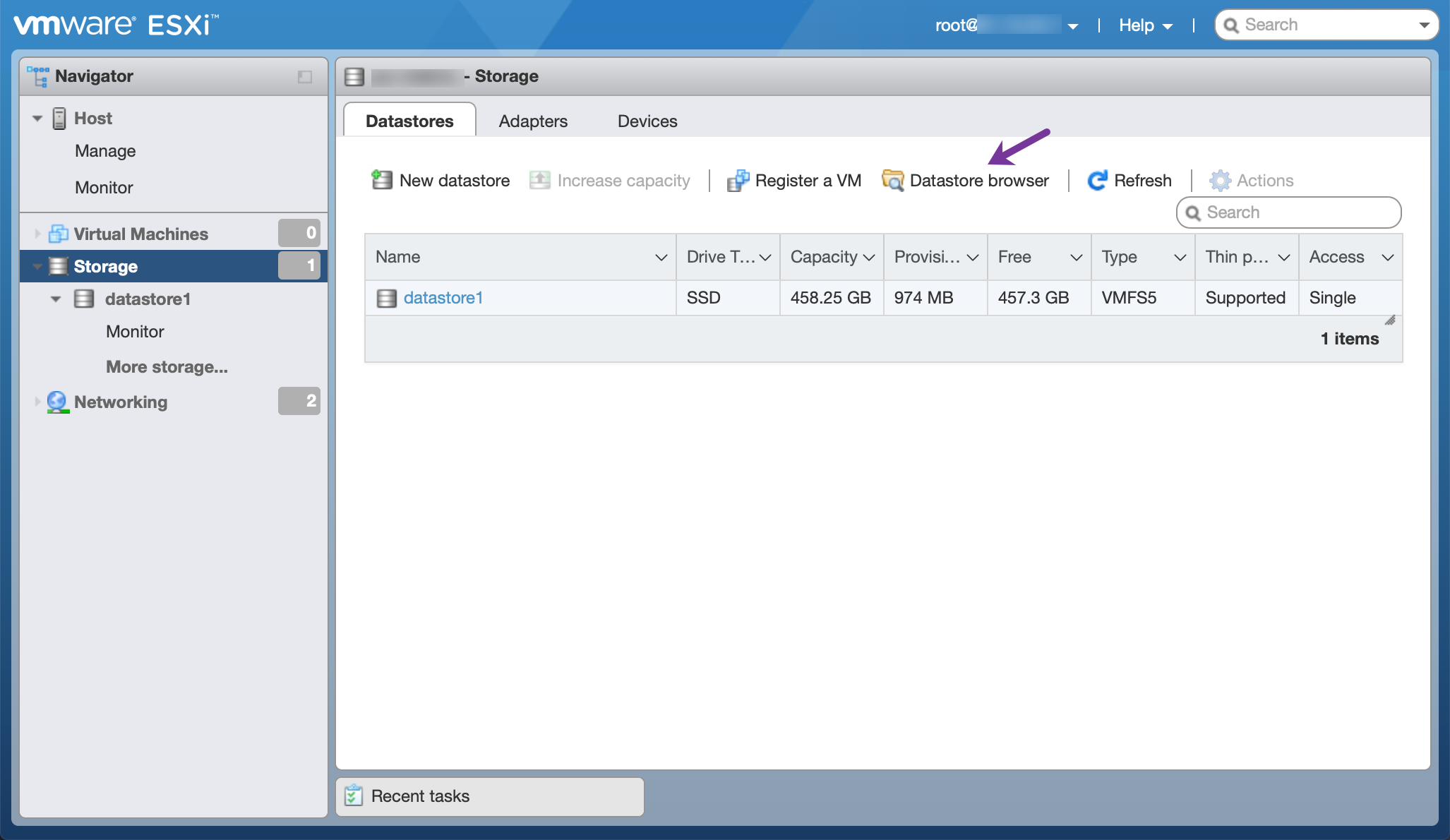Screen dimensions: 1450x840
Task: Click the Virtual Machines icon in Navigator
Action: [58, 234]
